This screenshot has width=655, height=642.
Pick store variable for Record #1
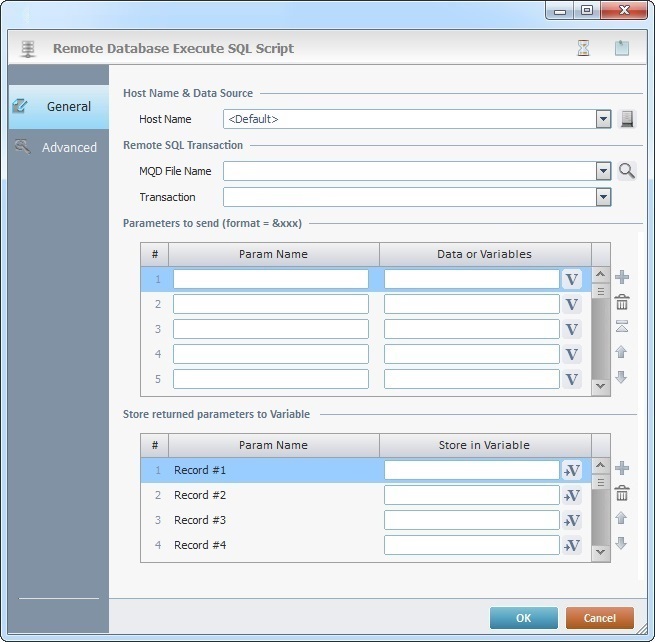pyautogui.click(x=572, y=470)
